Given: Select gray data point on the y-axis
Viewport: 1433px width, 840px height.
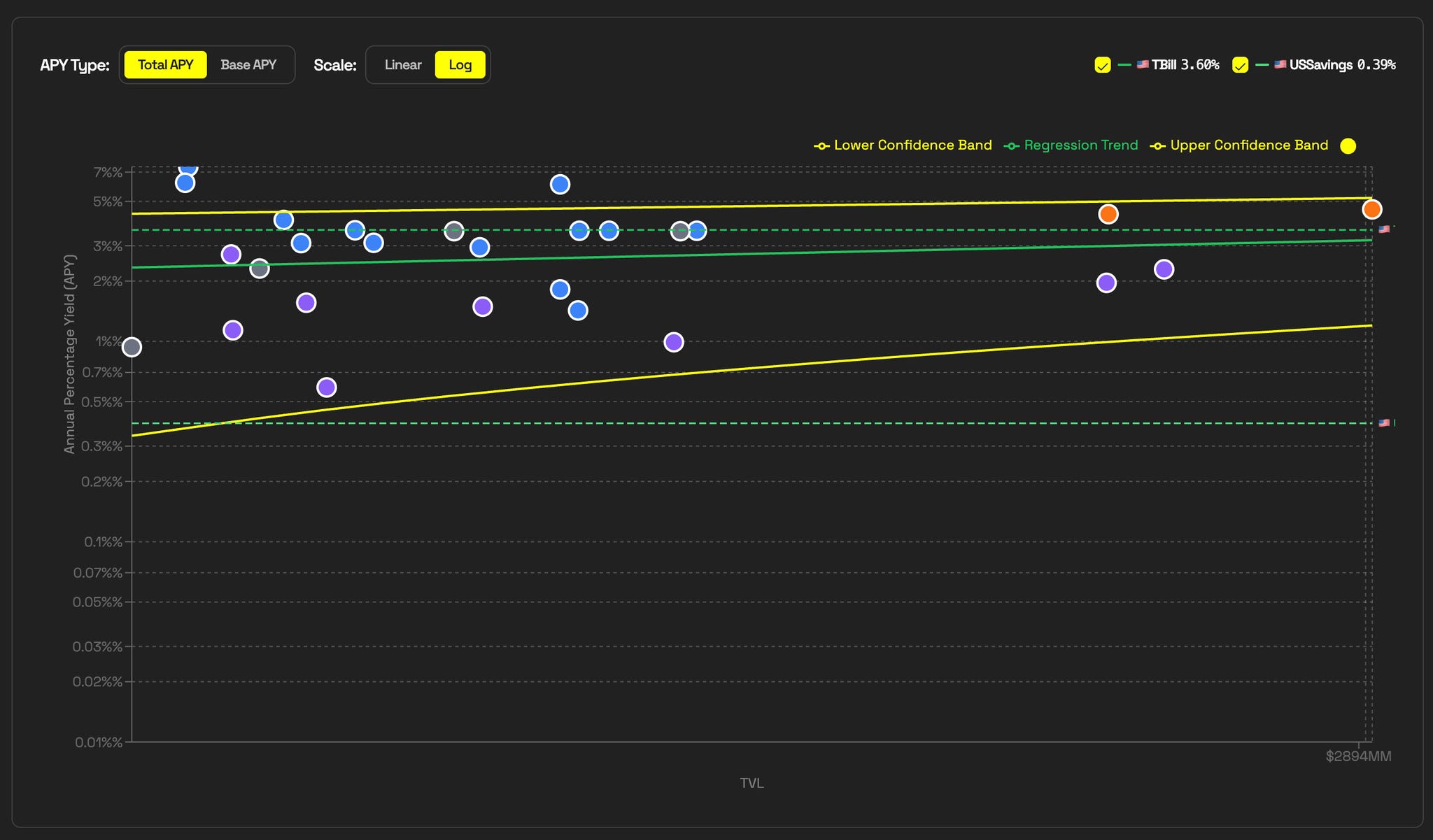Looking at the screenshot, I should (132, 347).
